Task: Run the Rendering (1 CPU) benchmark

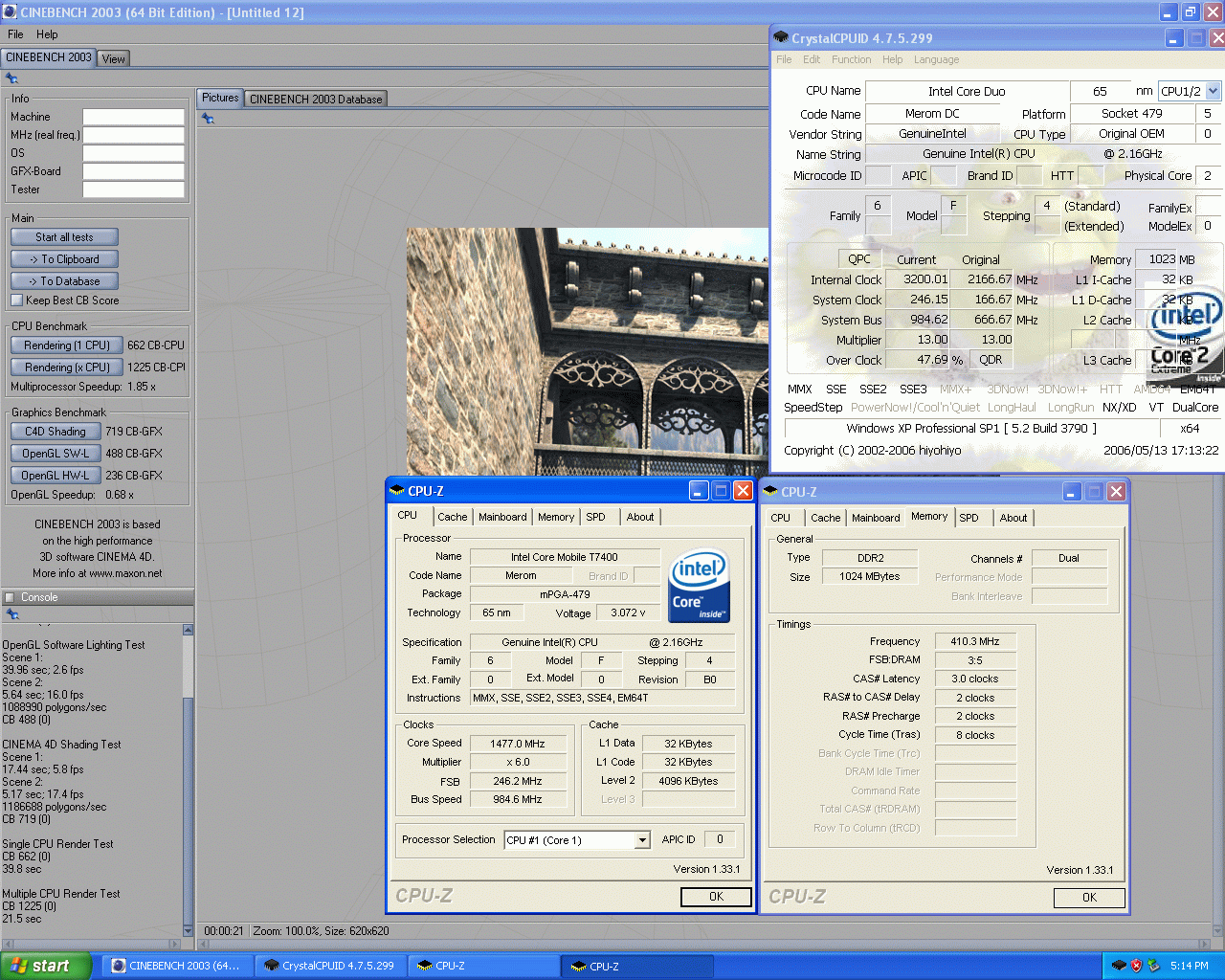Action: 67,345
